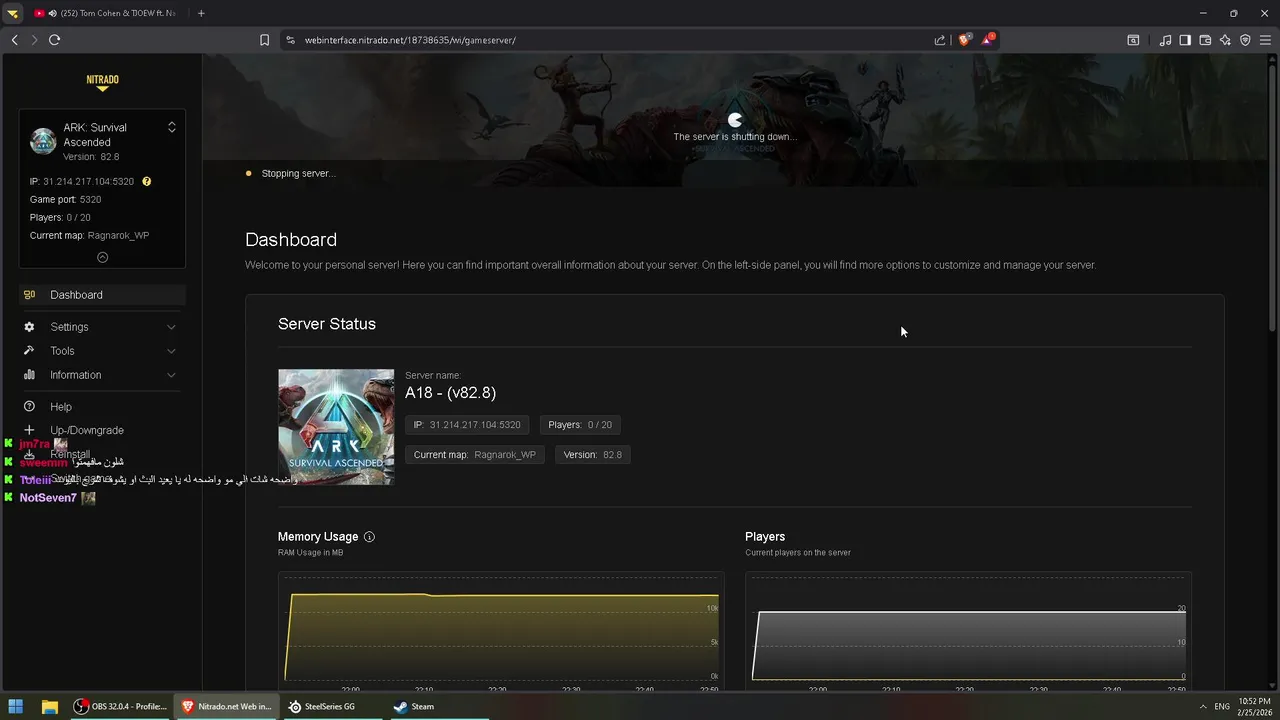Switch to OBS 32.0.4 in taskbar
Image resolution: width=1280 pixels, height=720 pixels.
[x=120, y=706]
